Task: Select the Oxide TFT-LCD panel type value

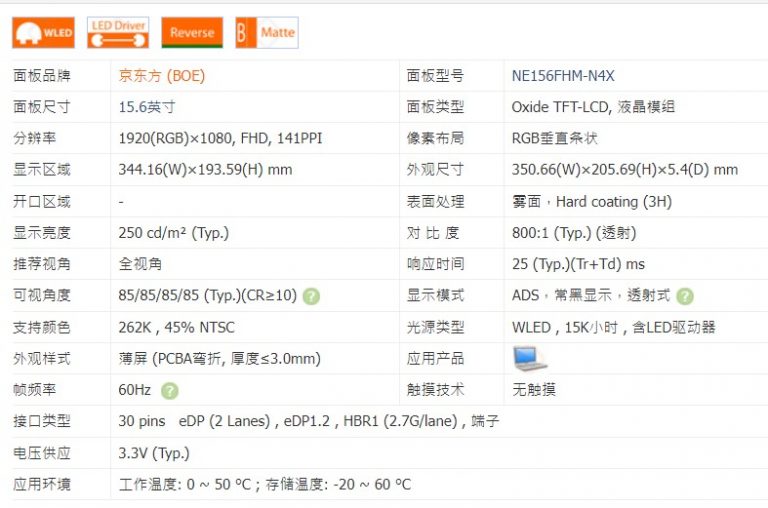Action: point(593,107)
